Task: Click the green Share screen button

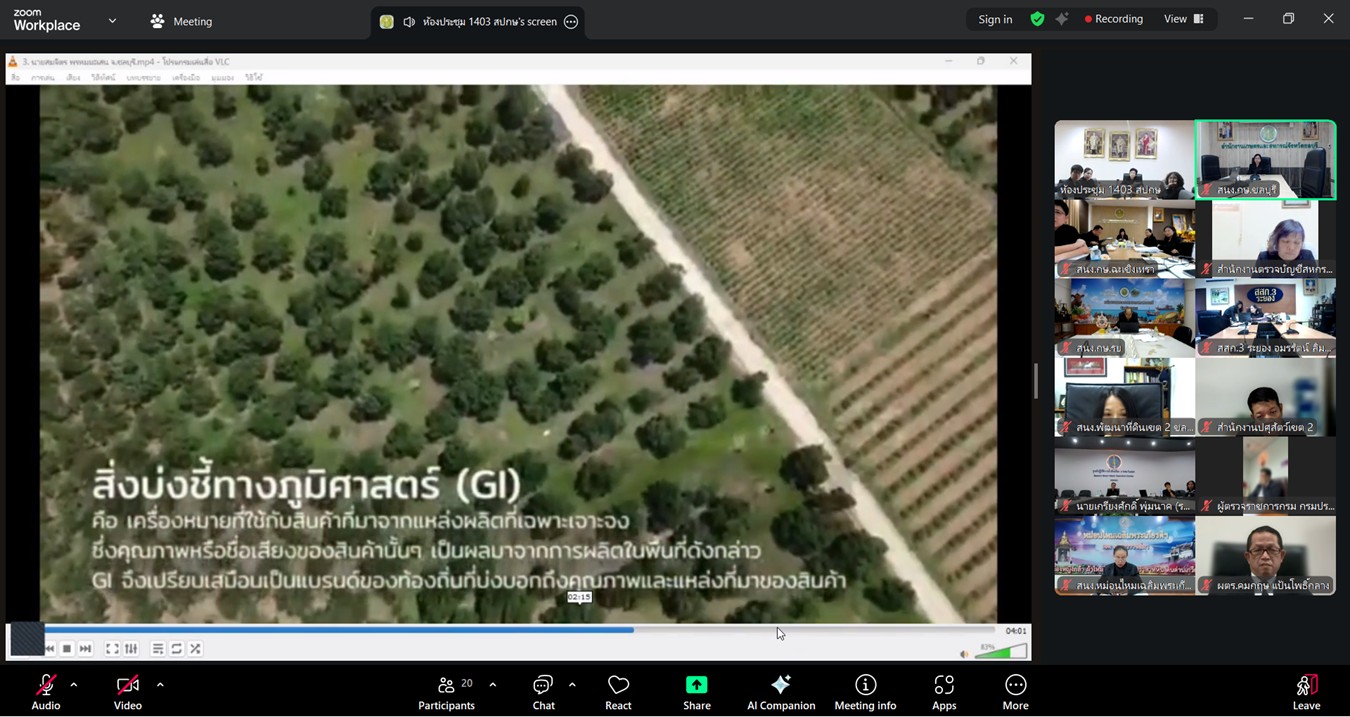Action: click(696, 692)
